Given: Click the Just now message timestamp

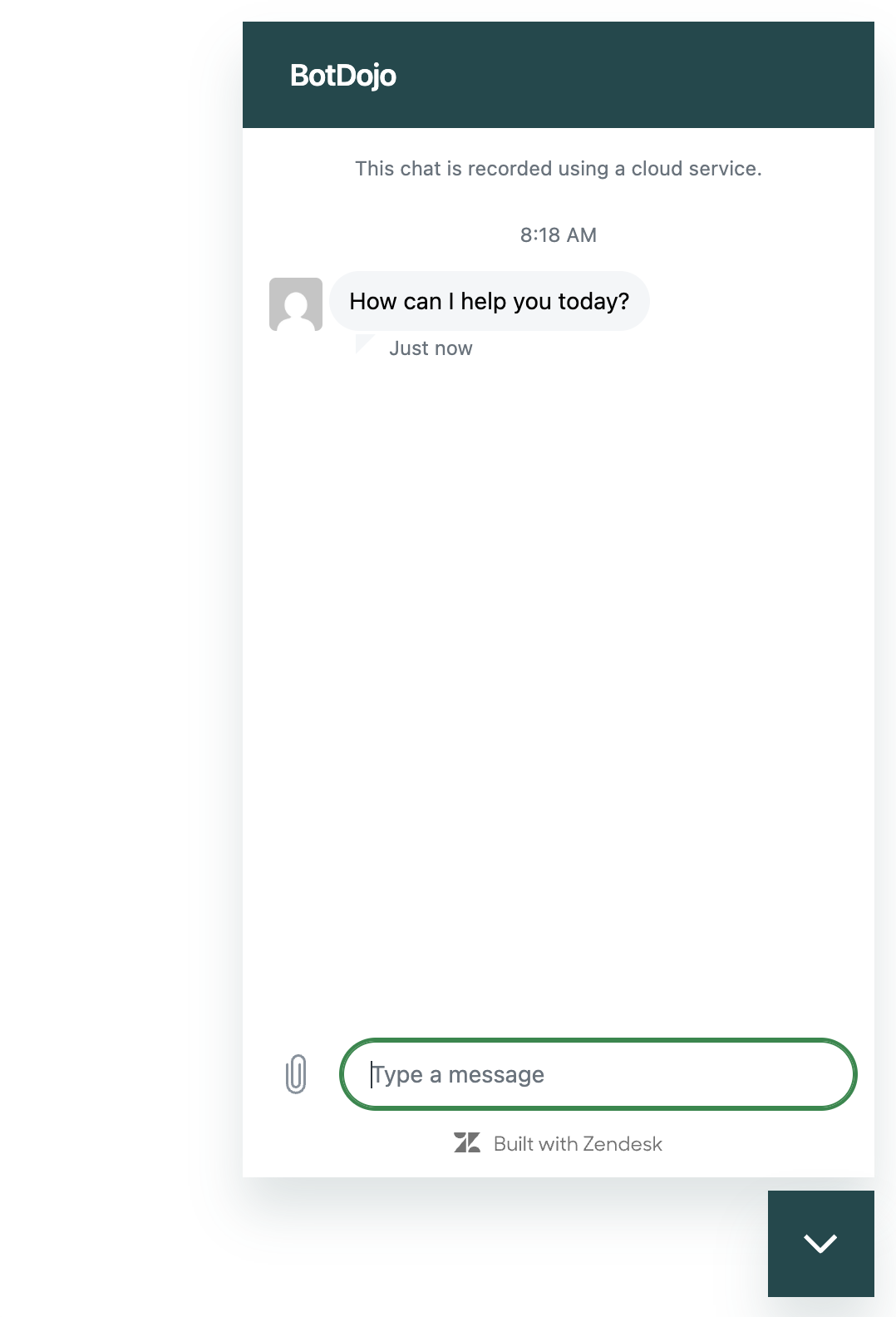Looking at the screenshot, I should click(431, 348).
